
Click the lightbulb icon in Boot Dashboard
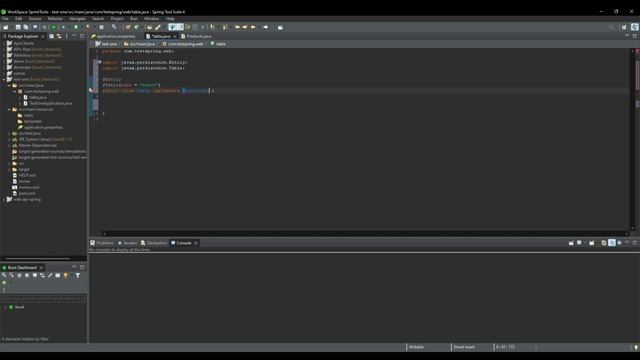point(66,276)
